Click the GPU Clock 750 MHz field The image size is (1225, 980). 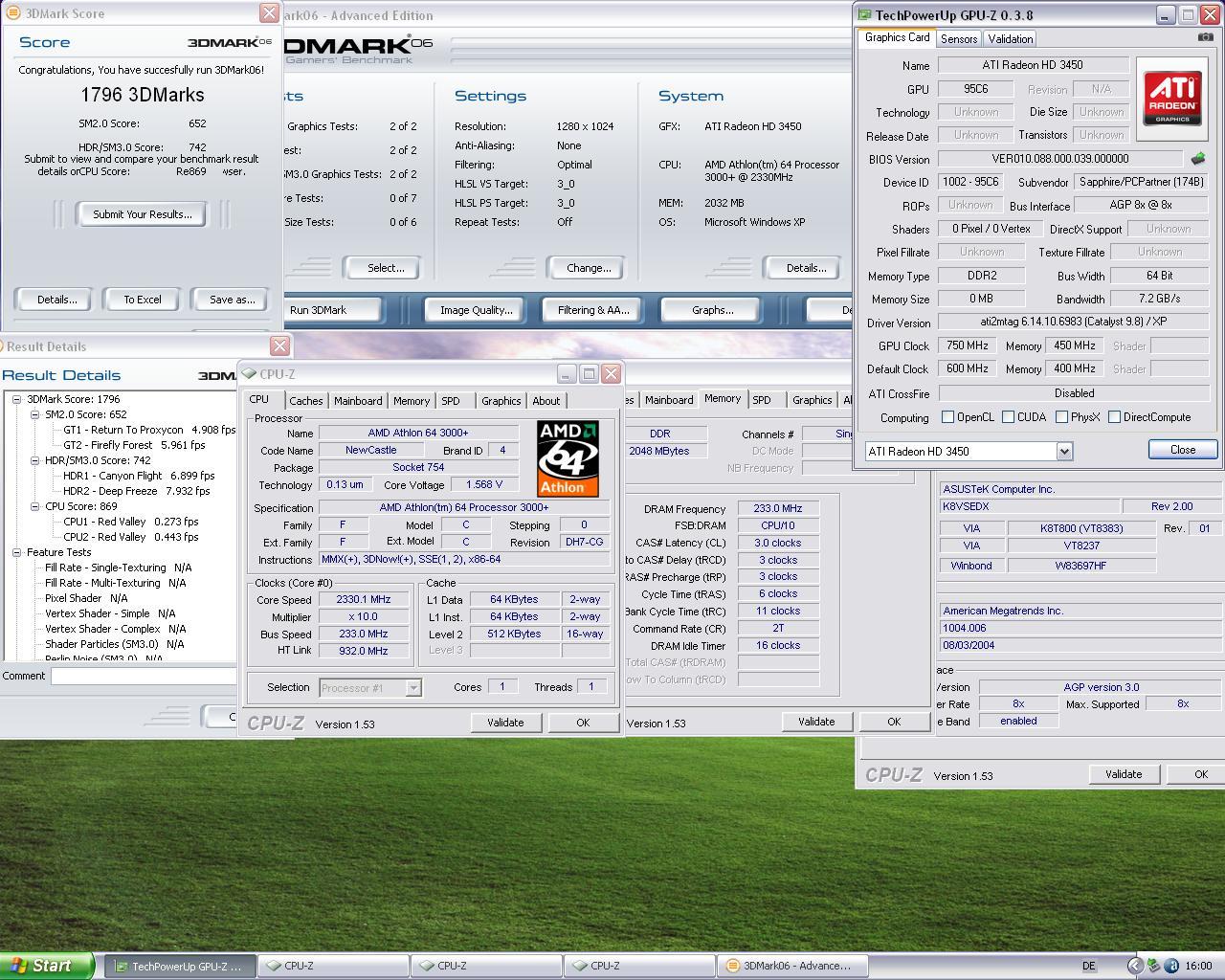pos(968,345)
